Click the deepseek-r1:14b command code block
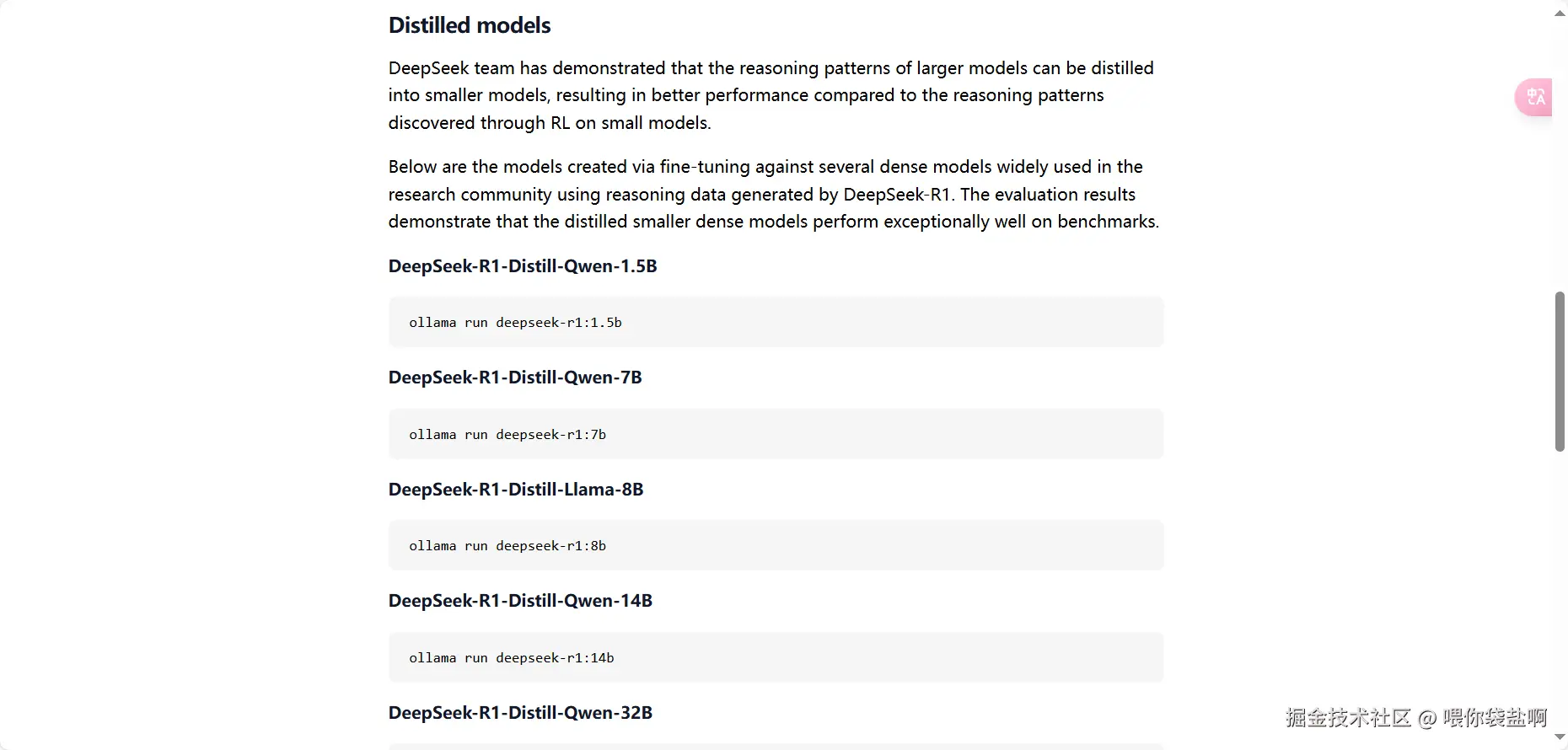This screenshot has width=1568, height=750. pyautogui.click(x=776, y=657)
